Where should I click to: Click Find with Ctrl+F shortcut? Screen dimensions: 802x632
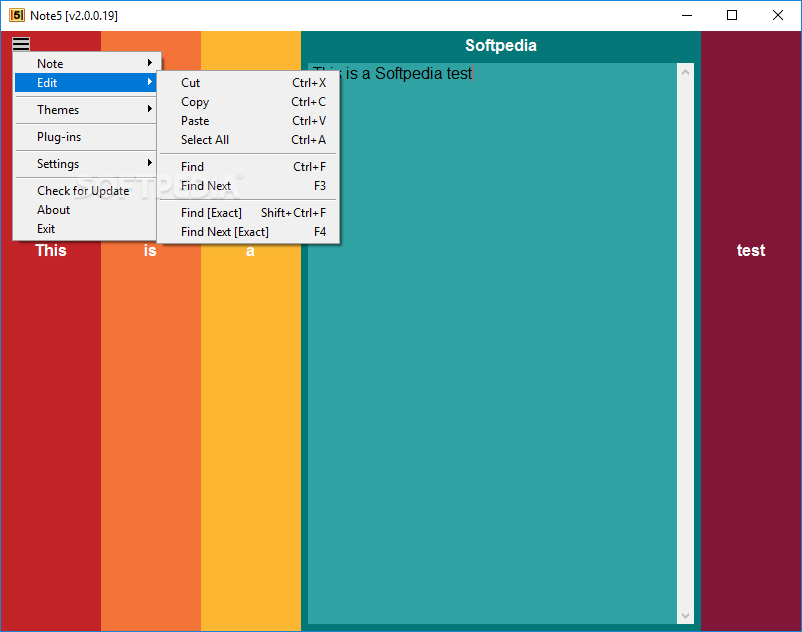248,166
